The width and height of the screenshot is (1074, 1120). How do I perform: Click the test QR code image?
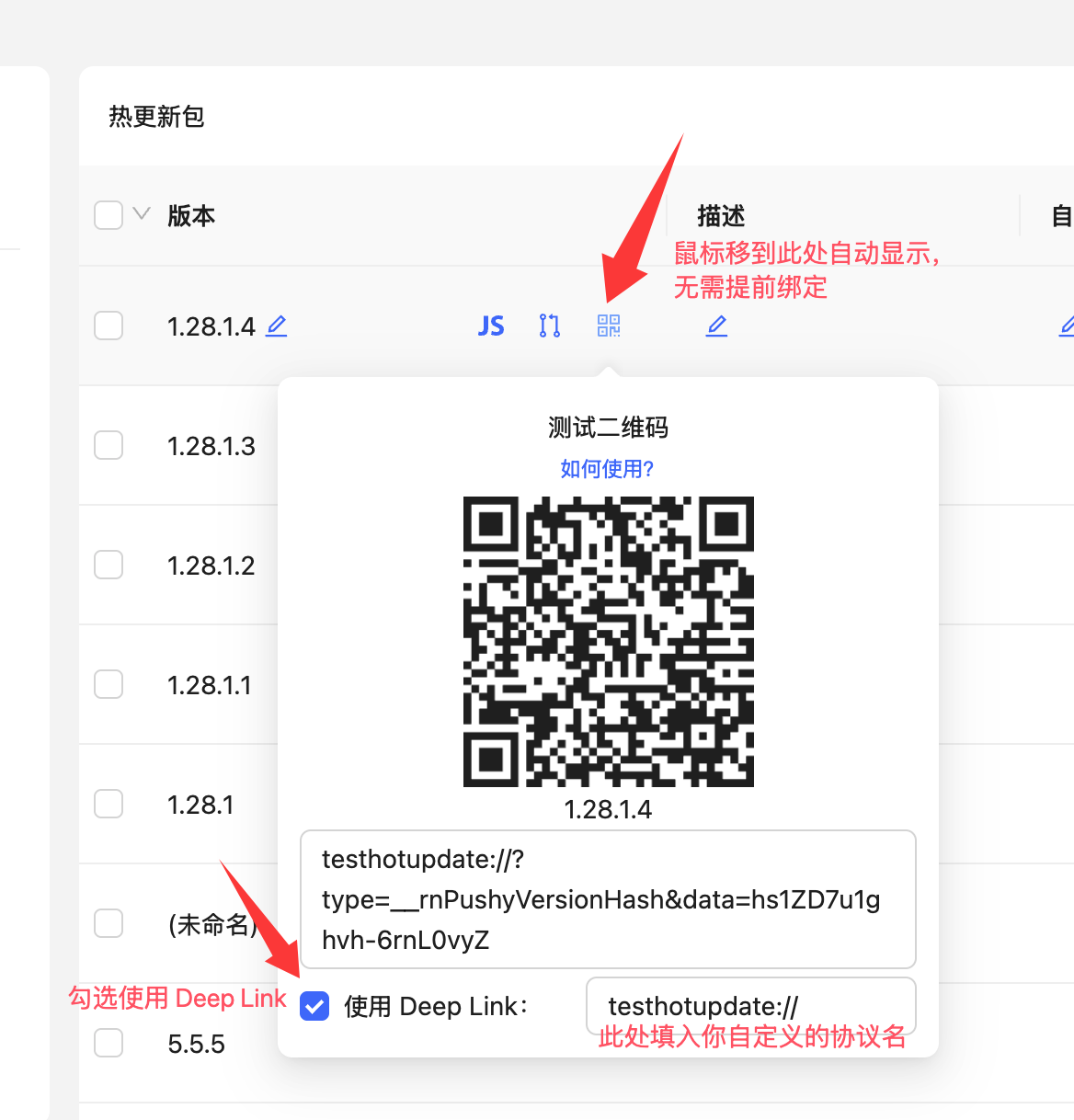click(608, 641)
